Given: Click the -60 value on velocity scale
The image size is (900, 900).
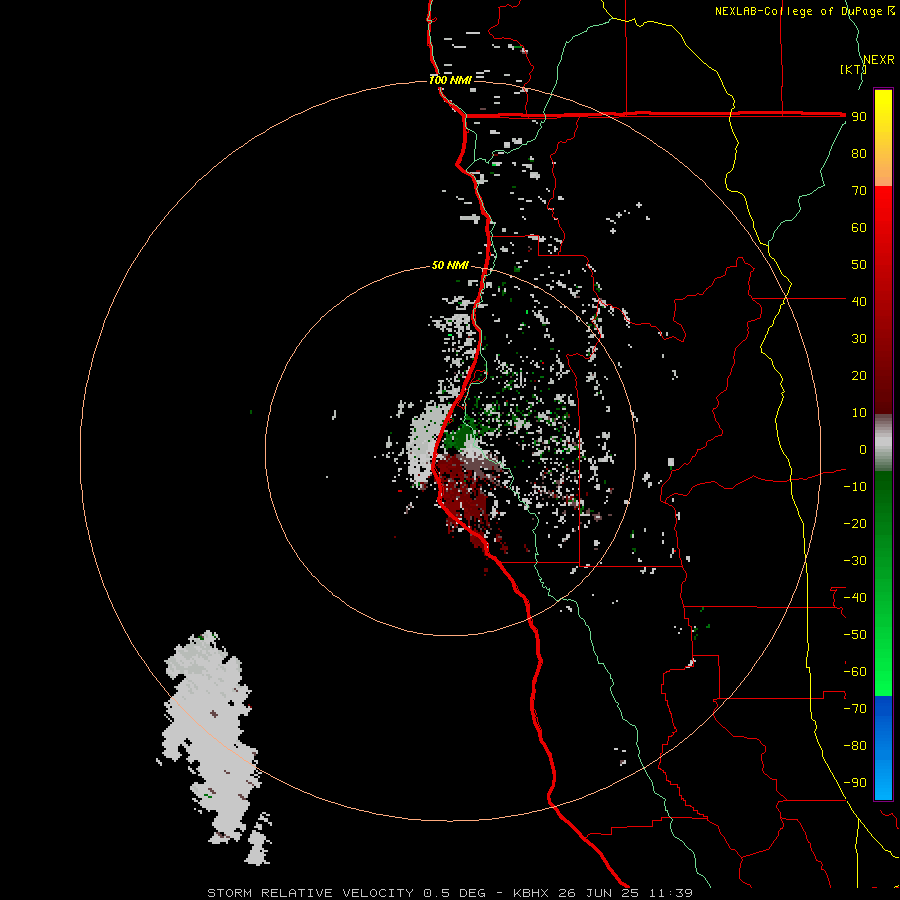Looking at the screenshot, I should tap(855, 672).
